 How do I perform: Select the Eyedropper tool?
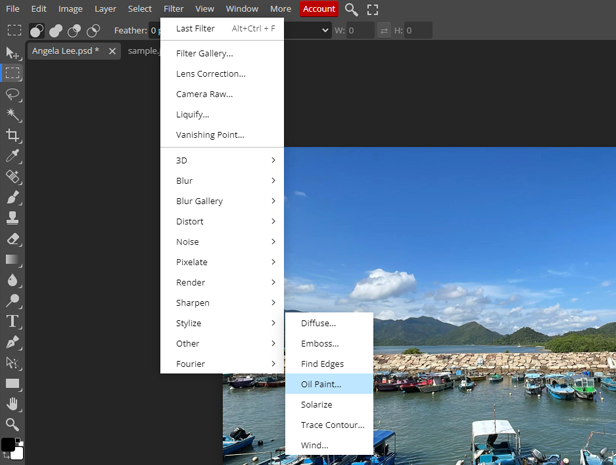tap(13, 157)
